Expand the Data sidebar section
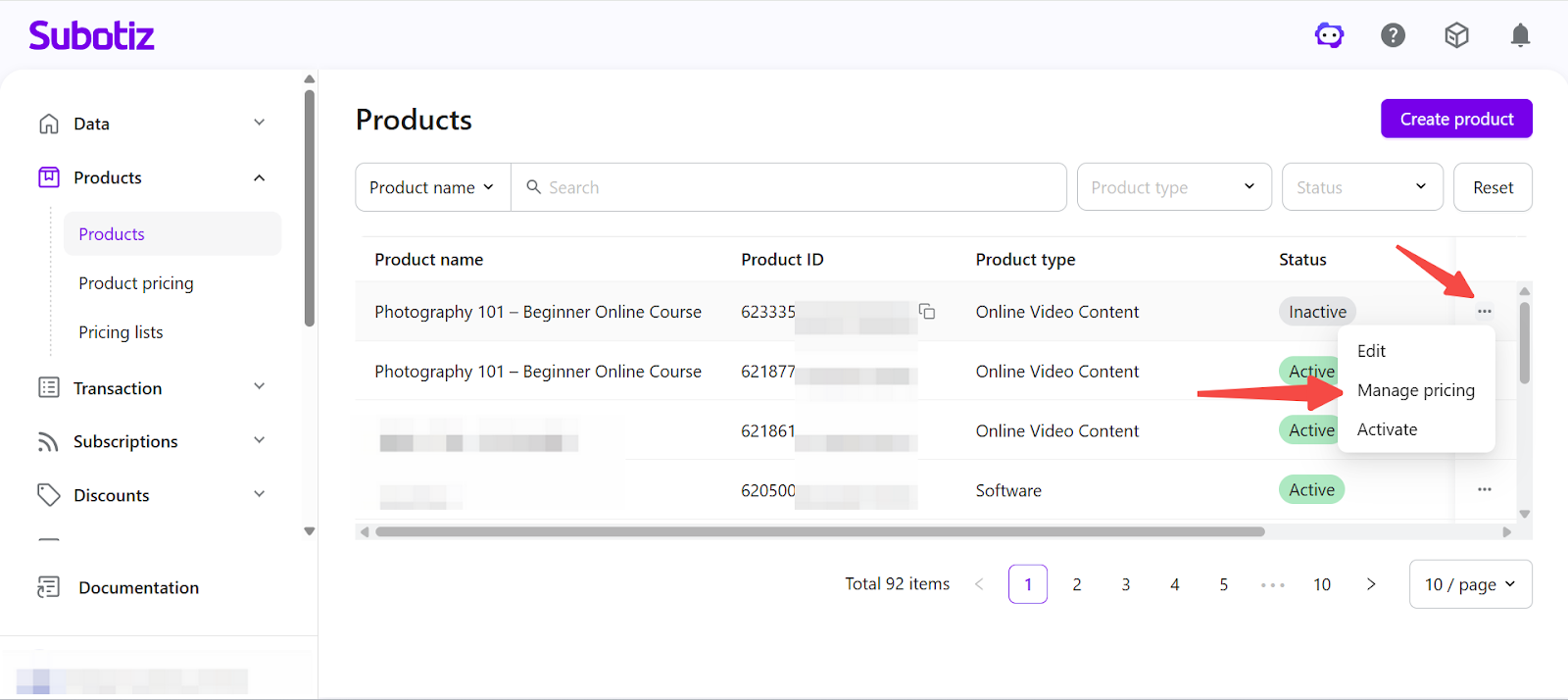Screen dimensions: 1568x700 pos(259,124)
